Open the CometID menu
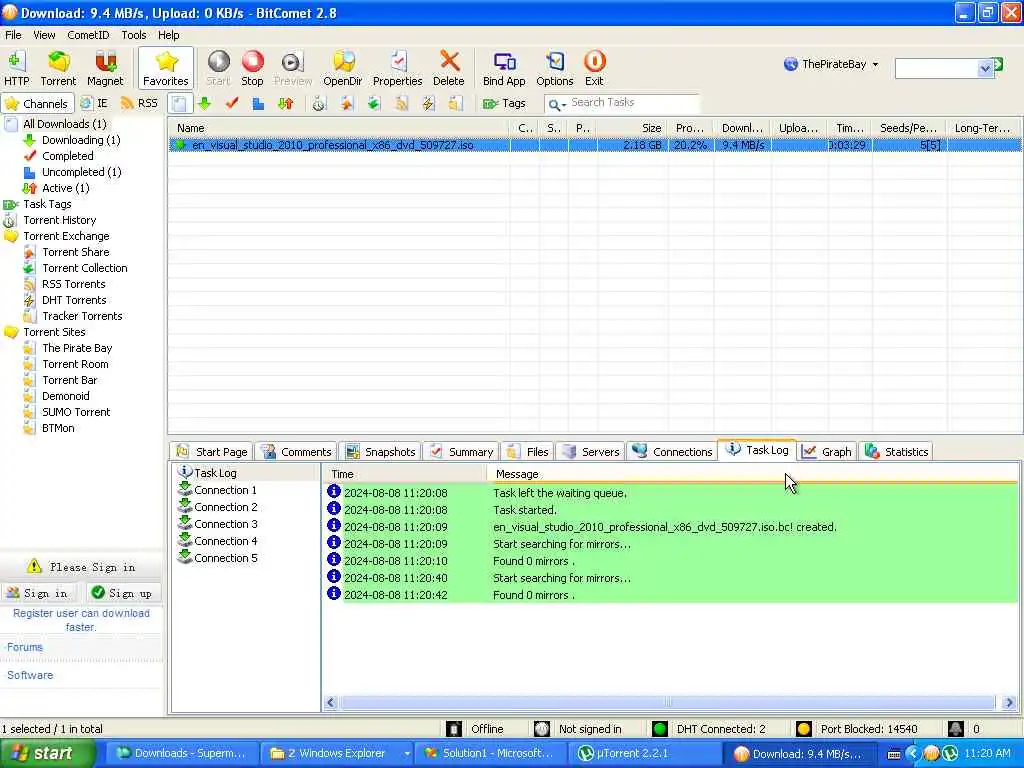1024x768 pixels. click(x=88, y=35)
